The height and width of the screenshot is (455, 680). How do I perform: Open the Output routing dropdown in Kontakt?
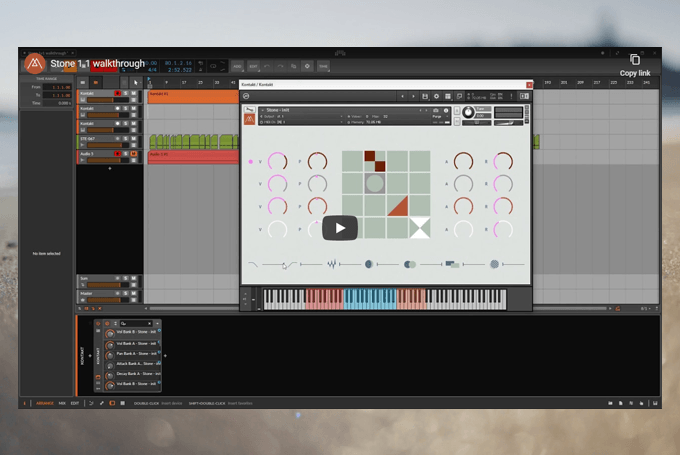click(303, 116)
